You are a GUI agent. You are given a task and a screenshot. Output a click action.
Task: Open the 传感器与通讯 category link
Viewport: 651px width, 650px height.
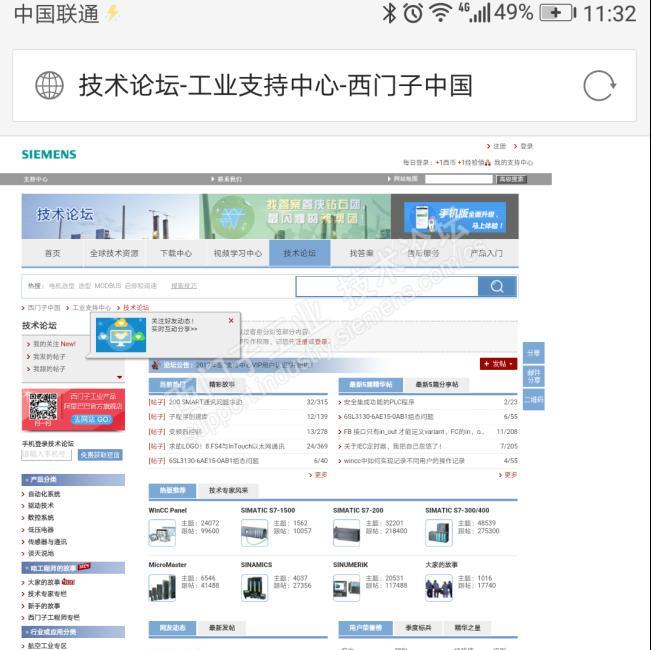tap(47, 542)
